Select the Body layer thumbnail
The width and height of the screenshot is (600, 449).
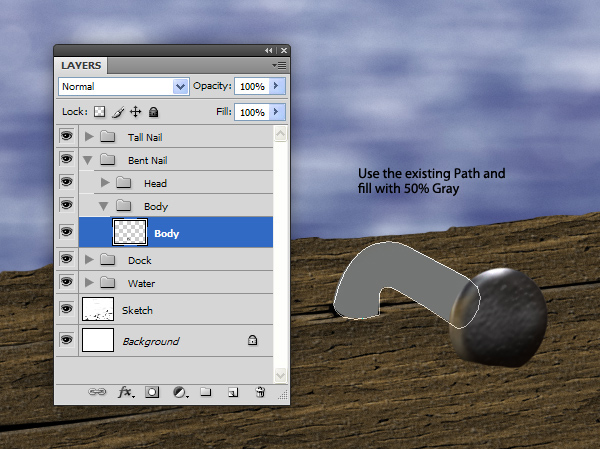pos(130,232)
